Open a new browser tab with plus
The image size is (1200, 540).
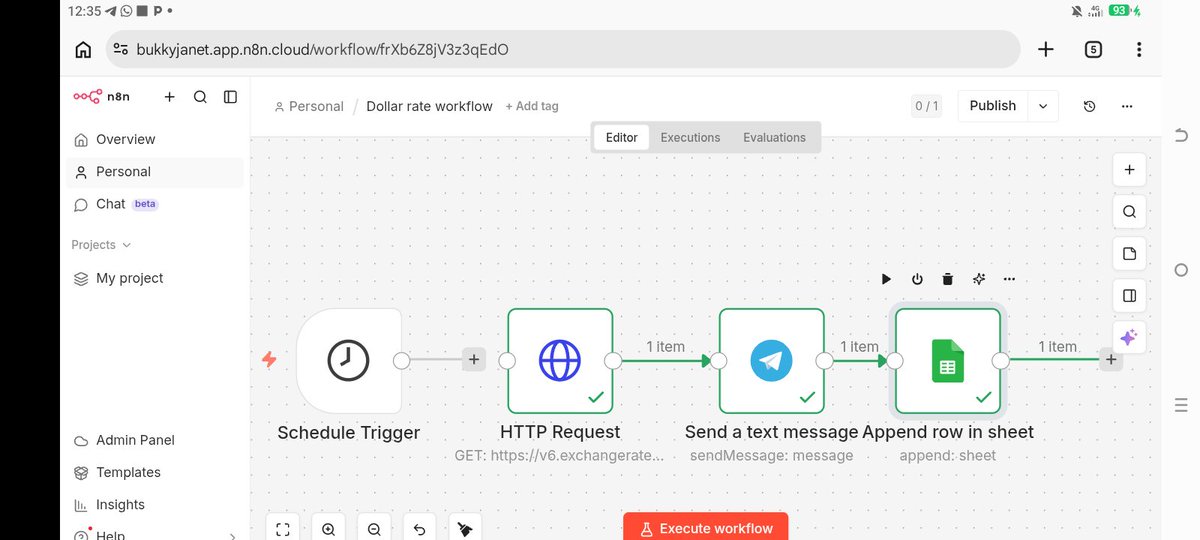pos(1046,49)
